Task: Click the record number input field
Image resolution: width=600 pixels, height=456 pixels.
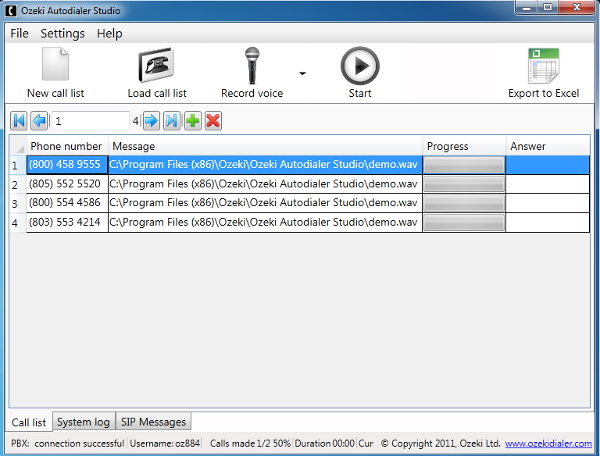Action: tap(90, 121)
